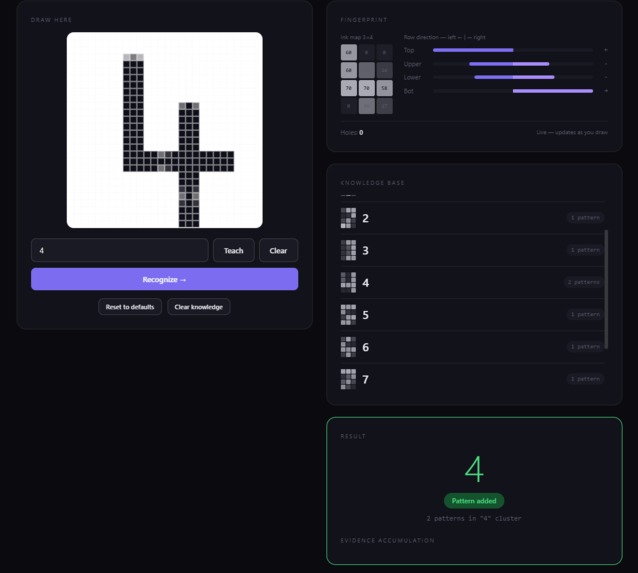Click 'Live — updates as you draw' text

[572, 132]
